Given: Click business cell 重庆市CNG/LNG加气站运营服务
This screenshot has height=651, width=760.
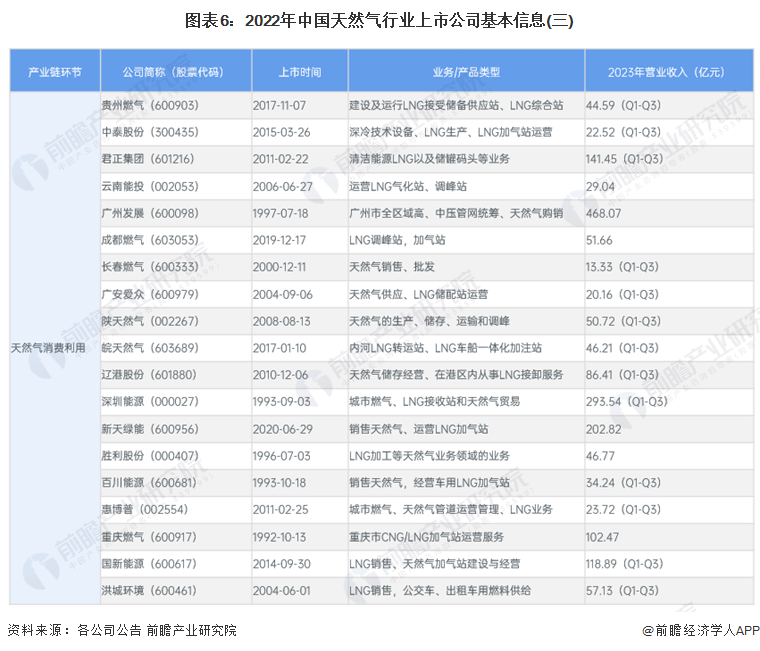Looking at the screenshot, I should coord(427,537).
